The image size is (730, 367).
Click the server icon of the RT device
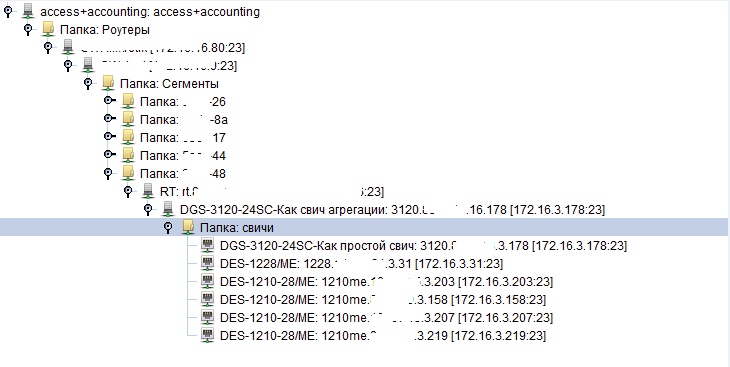(x=148, y=191)
